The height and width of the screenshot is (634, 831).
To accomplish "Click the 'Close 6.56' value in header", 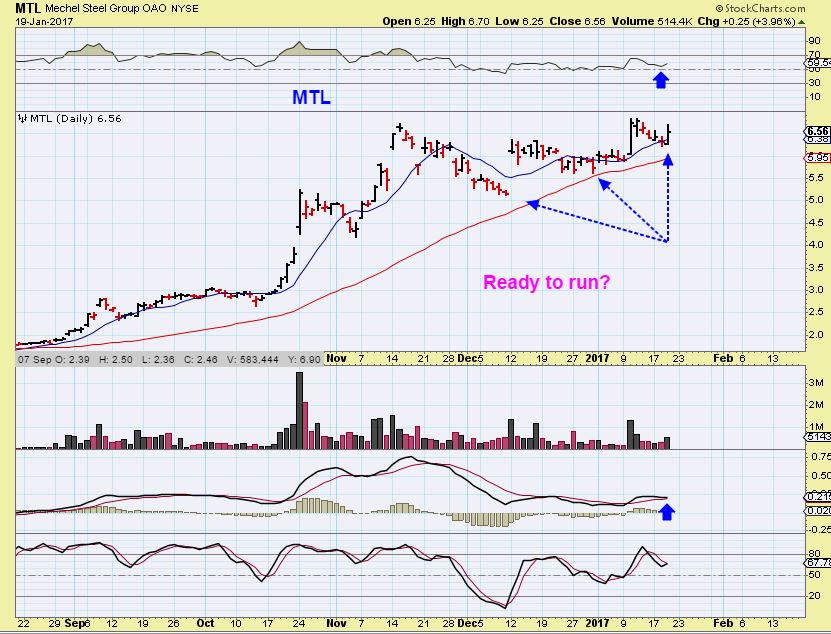I will pyautogui.click(x=577, y=22).
